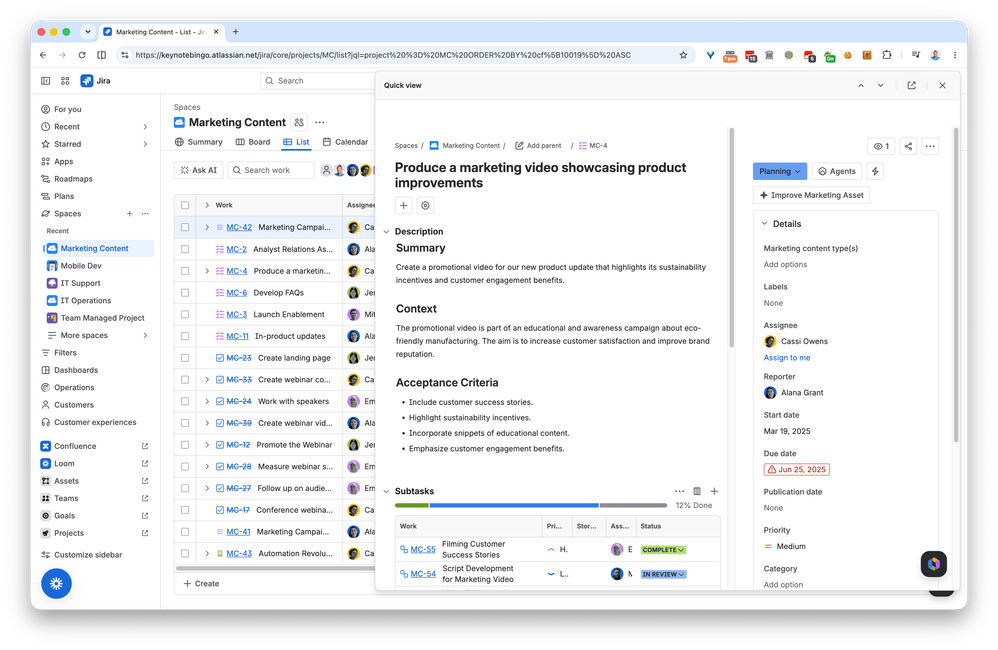
Task: Click the automation lightning bolt icon
Action: click(x=875, y=171)
